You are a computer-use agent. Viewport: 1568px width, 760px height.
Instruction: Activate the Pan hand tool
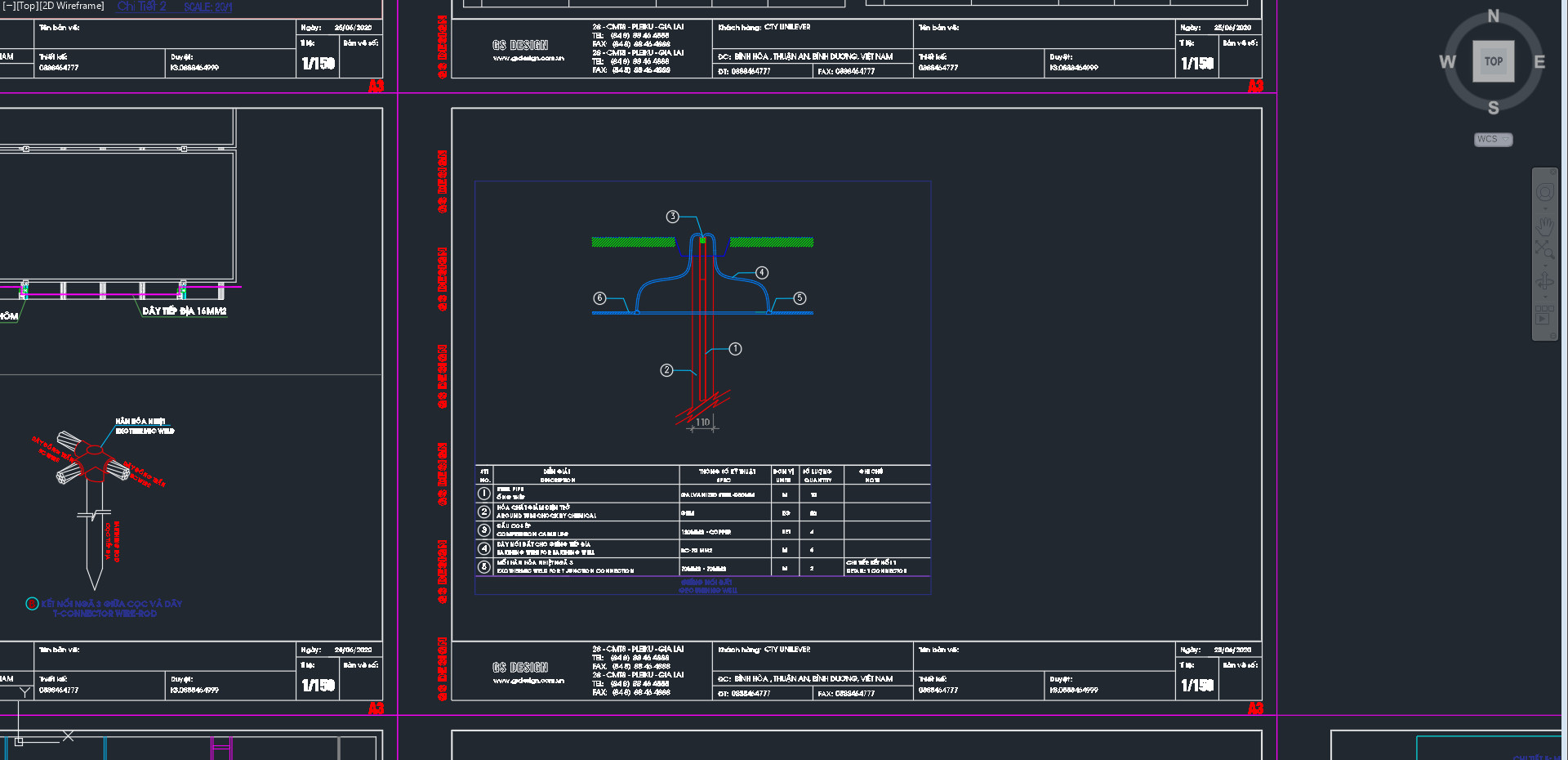1544,226
